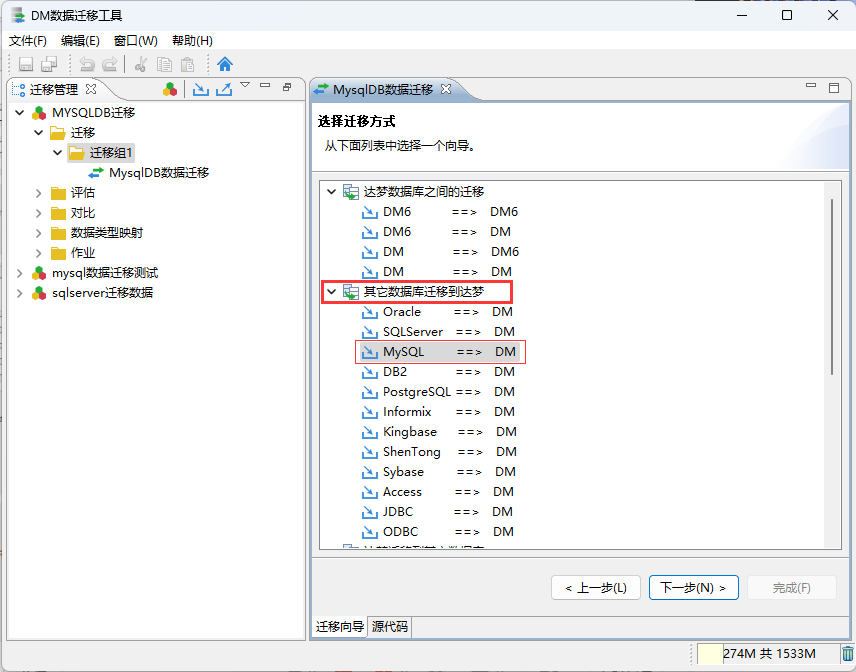Choose Oracle ==> DM migration
The width and height of the screenshot is (856, 672).
(437, 312)
